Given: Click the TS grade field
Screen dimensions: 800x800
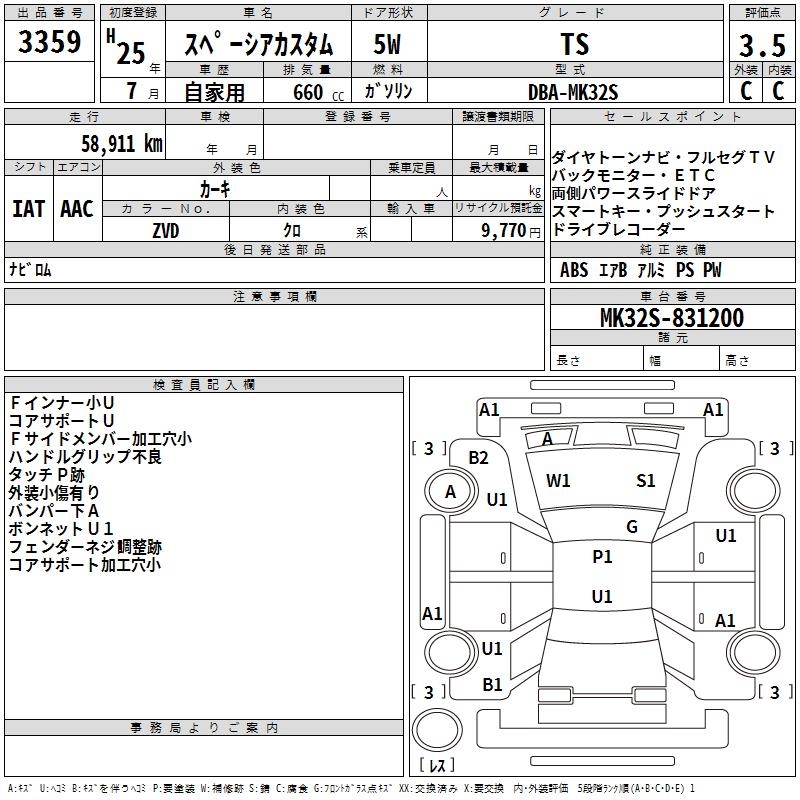Looking at the screenshot, I should 575,45.
